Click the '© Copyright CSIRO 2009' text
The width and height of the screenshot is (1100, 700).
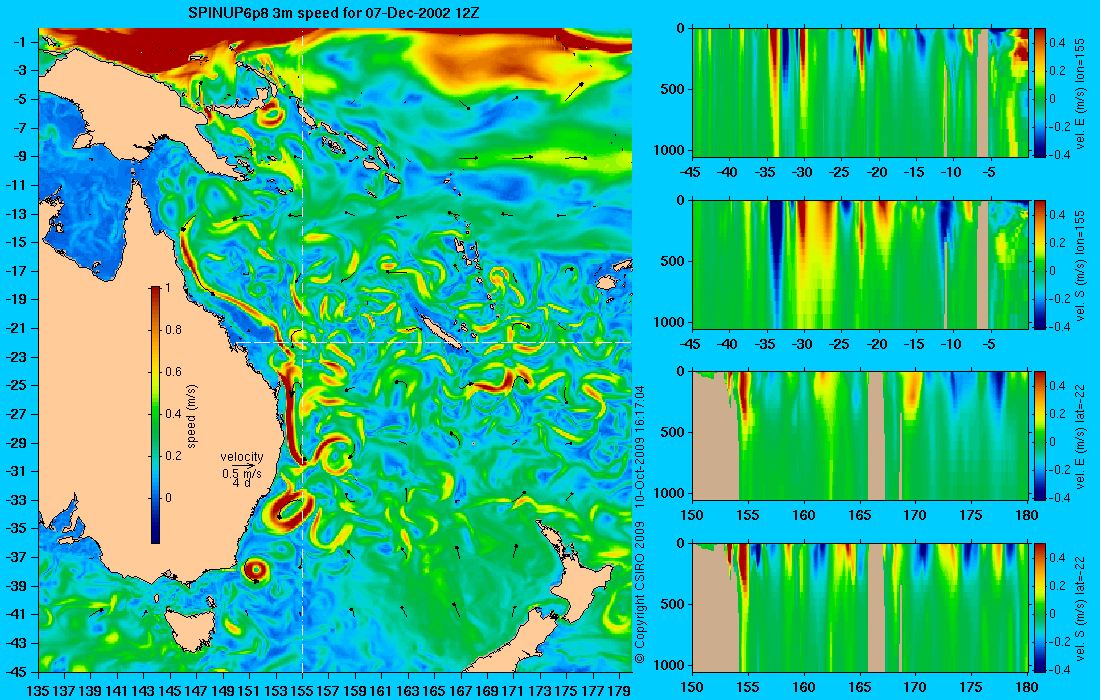click(x=639, y=593)
